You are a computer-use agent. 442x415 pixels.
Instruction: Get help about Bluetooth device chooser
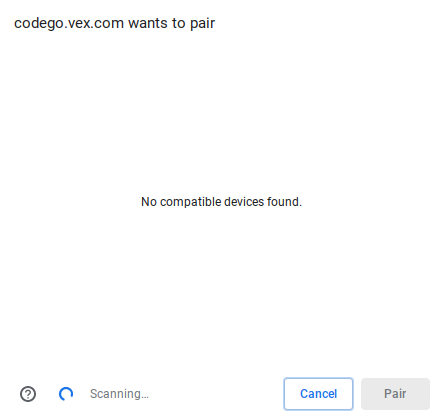coord(28,394)
